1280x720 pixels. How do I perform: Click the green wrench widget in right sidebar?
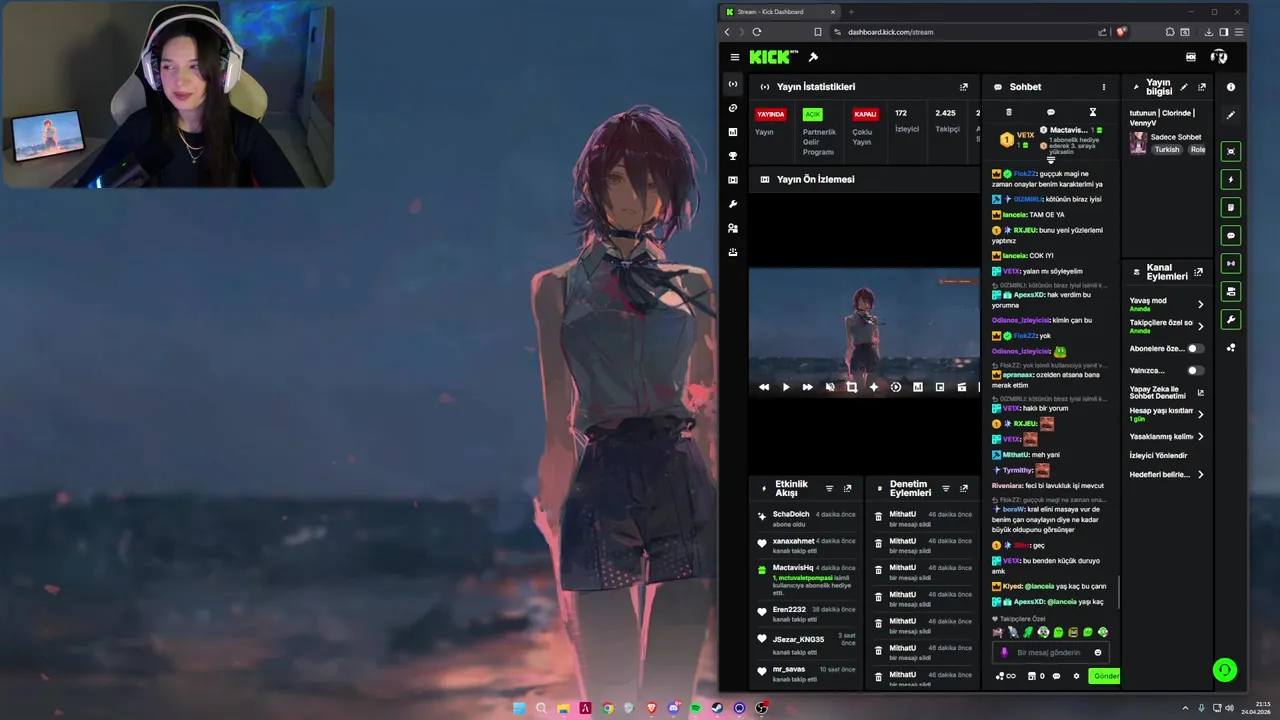pos(1231,320)
